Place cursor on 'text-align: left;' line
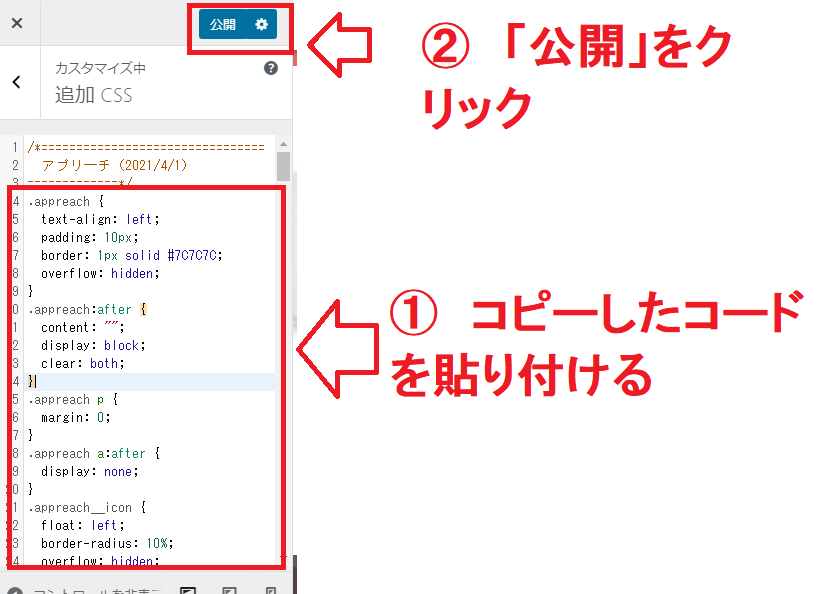 pyautogui.click(x=100, y=219)
